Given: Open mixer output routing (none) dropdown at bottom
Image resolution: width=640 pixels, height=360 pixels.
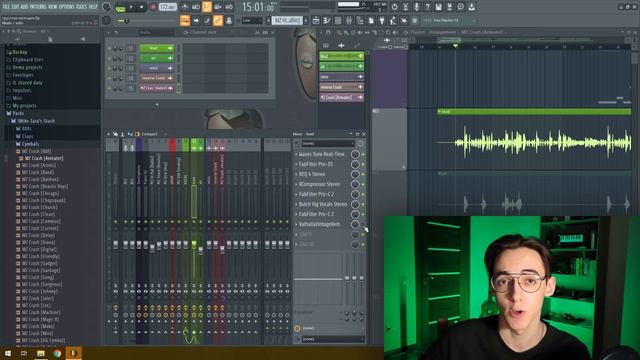Looking at the screenshot, I should [x=333, y=339].
